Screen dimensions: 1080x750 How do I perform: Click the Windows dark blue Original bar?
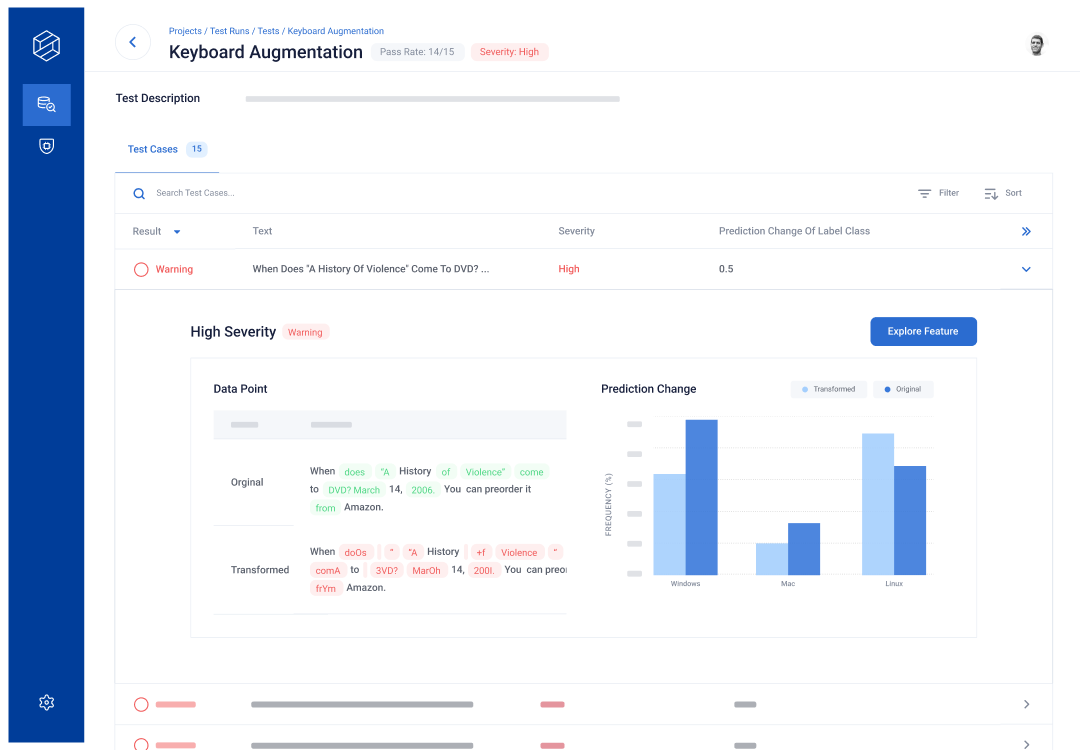click(x=701, y=497)
